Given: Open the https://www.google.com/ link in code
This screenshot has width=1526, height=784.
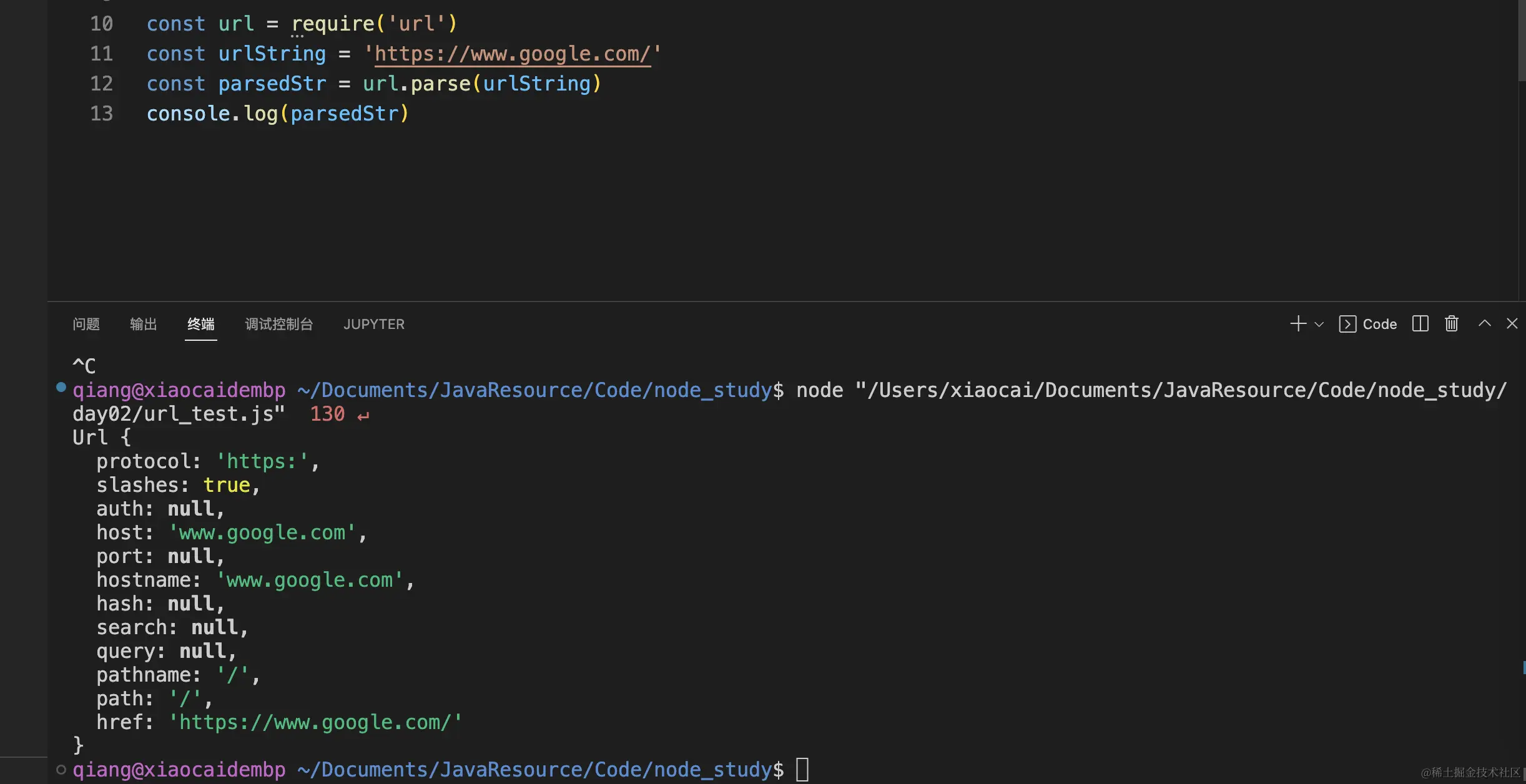Looking at the screenshot, I should point(512,54).
